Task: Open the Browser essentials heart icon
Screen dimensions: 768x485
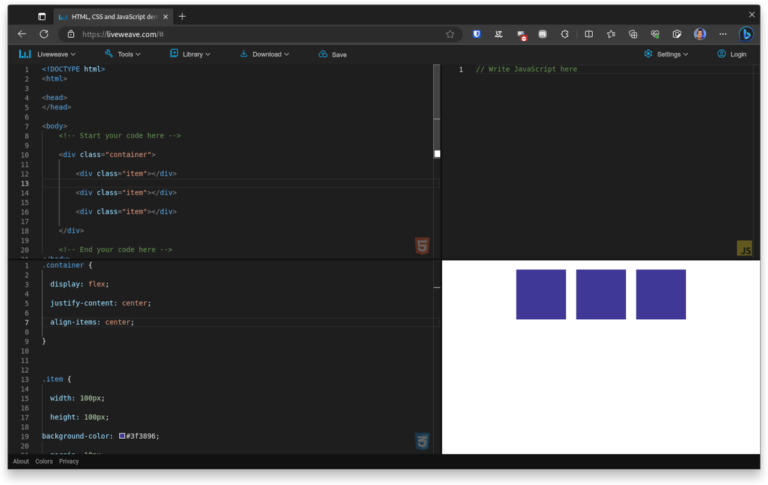Action: point(655,34)
